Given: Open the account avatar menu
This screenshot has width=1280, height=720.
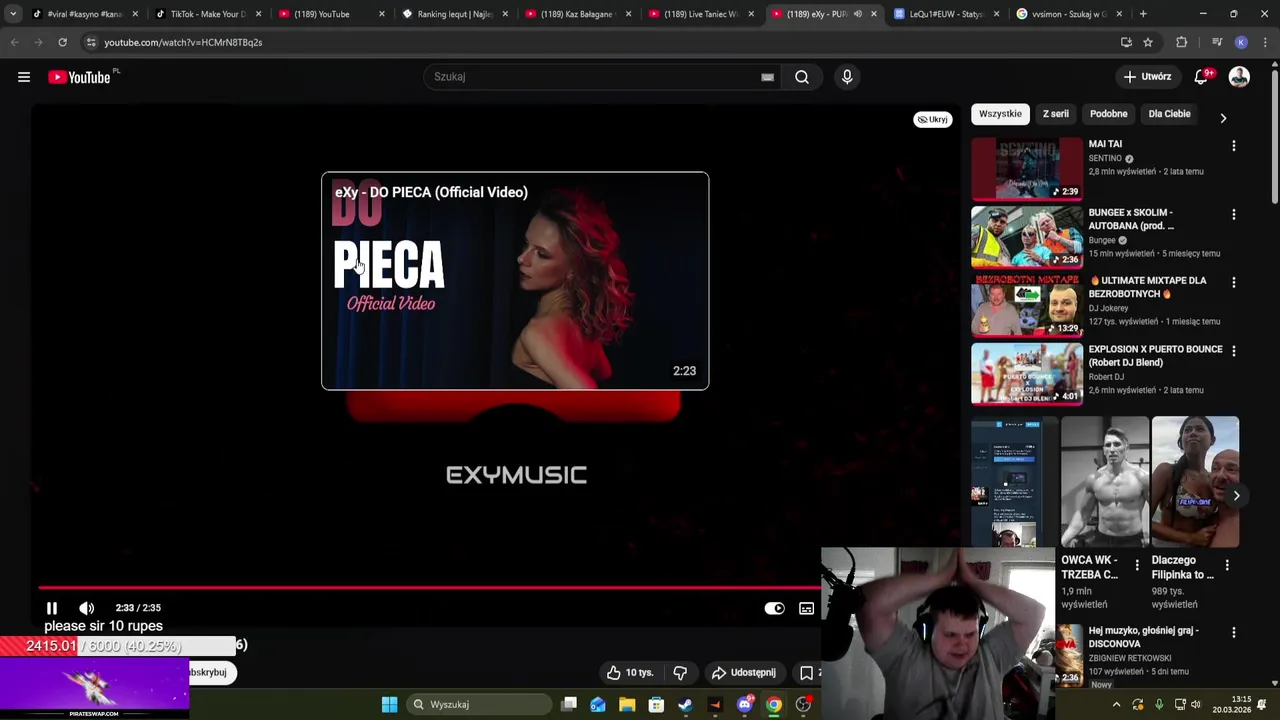Looking at the screenshot, I should [1239, 77].
